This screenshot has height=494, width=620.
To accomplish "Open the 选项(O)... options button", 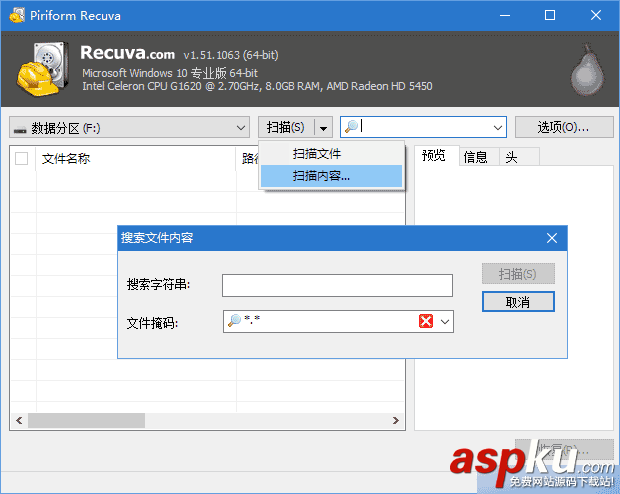I will pos(564,127).
